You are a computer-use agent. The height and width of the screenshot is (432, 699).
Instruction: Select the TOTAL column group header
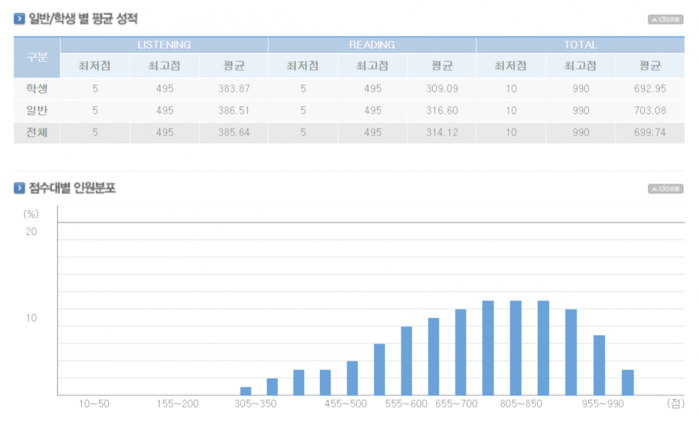click(580, 45)
